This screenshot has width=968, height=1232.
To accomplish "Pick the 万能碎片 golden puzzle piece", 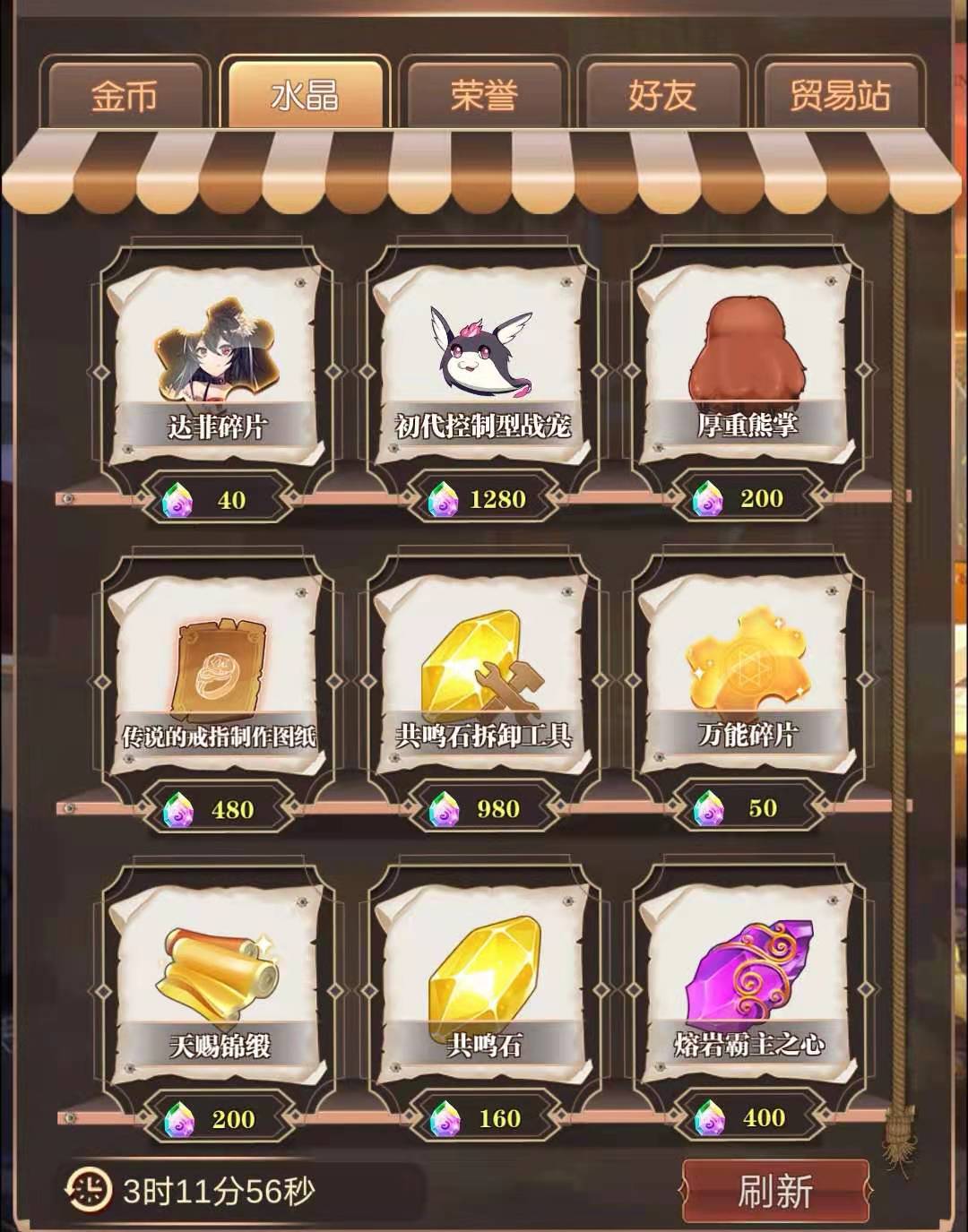I will 747,663.
